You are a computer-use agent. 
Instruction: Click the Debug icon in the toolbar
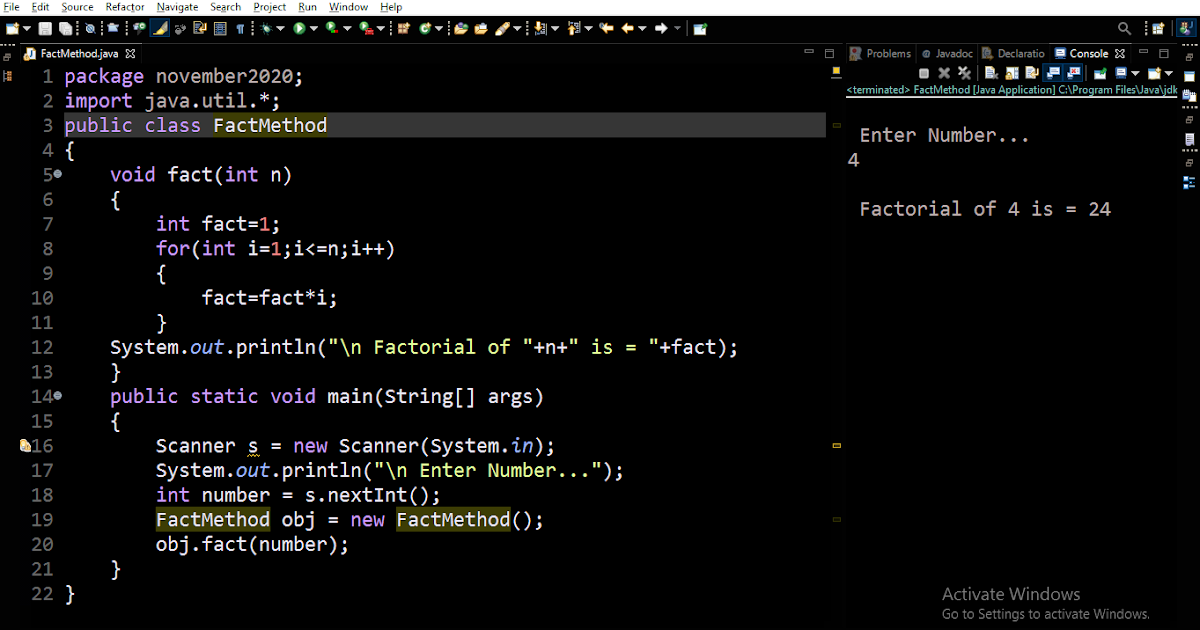coord(266,28)
